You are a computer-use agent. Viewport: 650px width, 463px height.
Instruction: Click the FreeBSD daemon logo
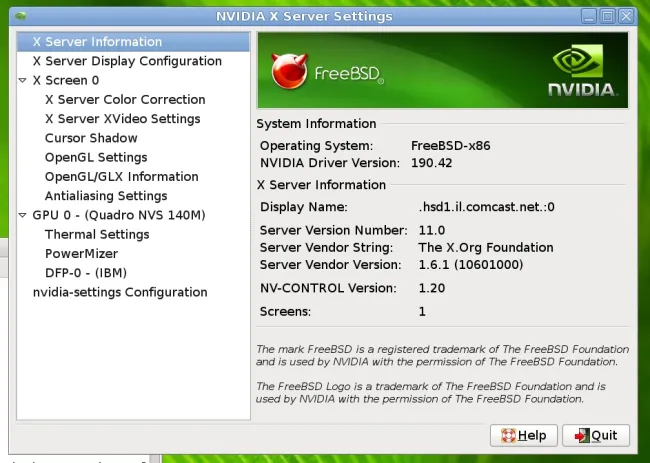coord(289,71)
